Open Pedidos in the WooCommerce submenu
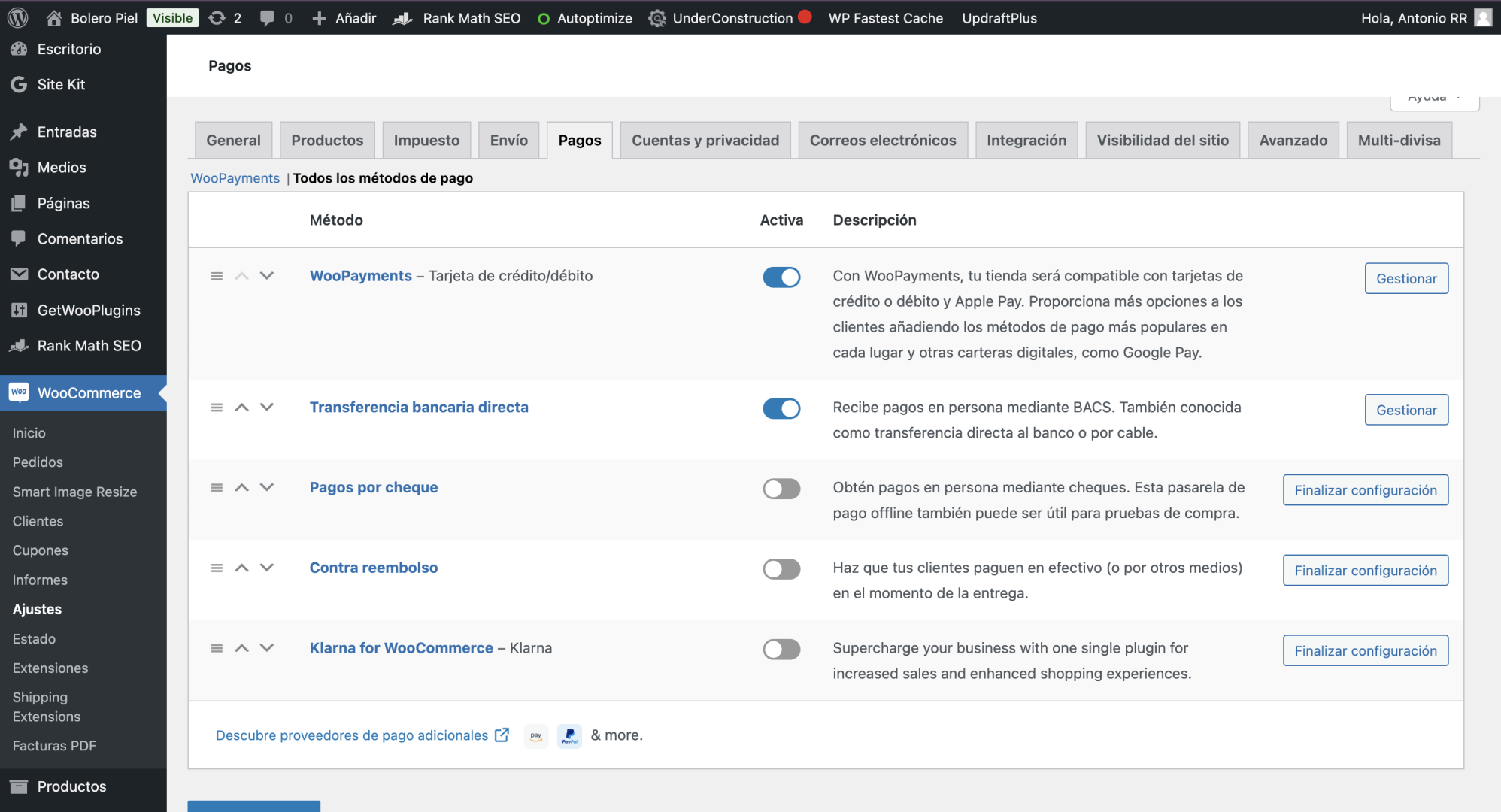This screenshot has width=1501, height=812. pos(38,462)
